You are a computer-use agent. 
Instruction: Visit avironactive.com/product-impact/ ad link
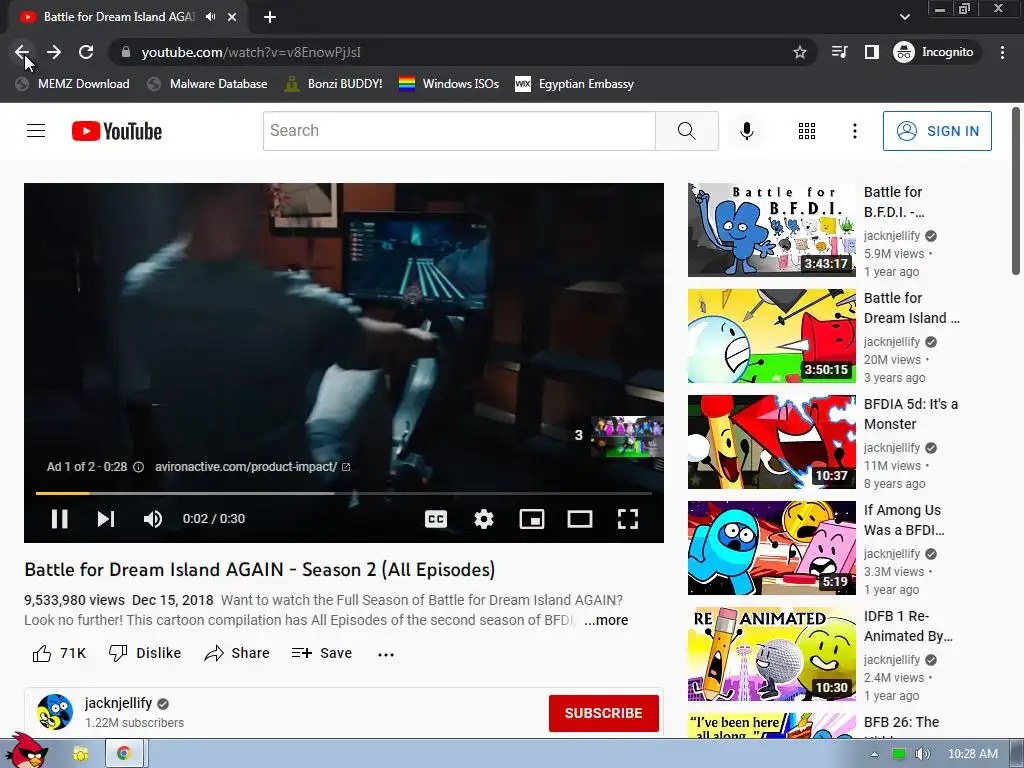(x=252, y=467)
